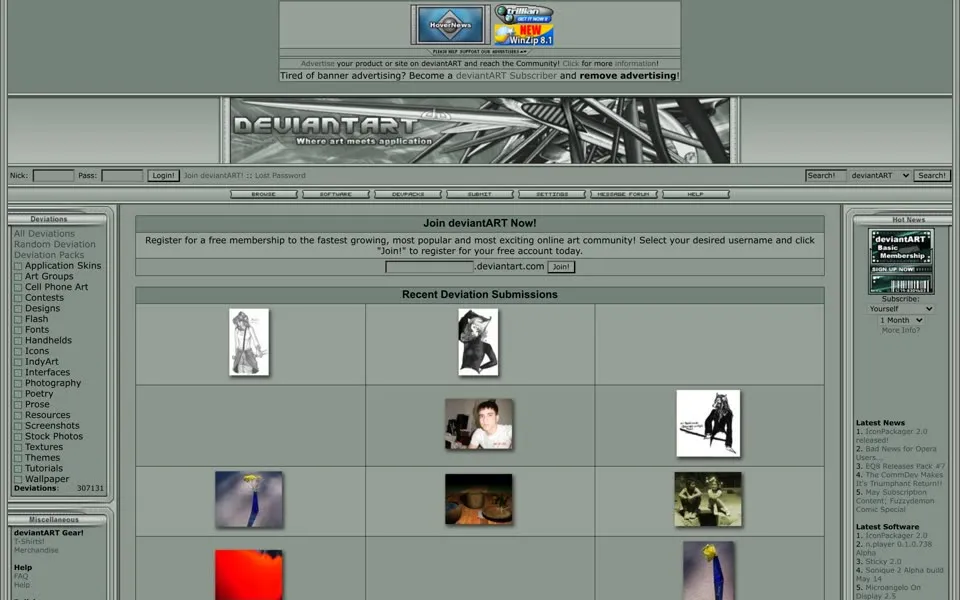Open the FAQ link under Help
Image resolution: width=960 pixels, height=600 pixels.
pos(21,576)
